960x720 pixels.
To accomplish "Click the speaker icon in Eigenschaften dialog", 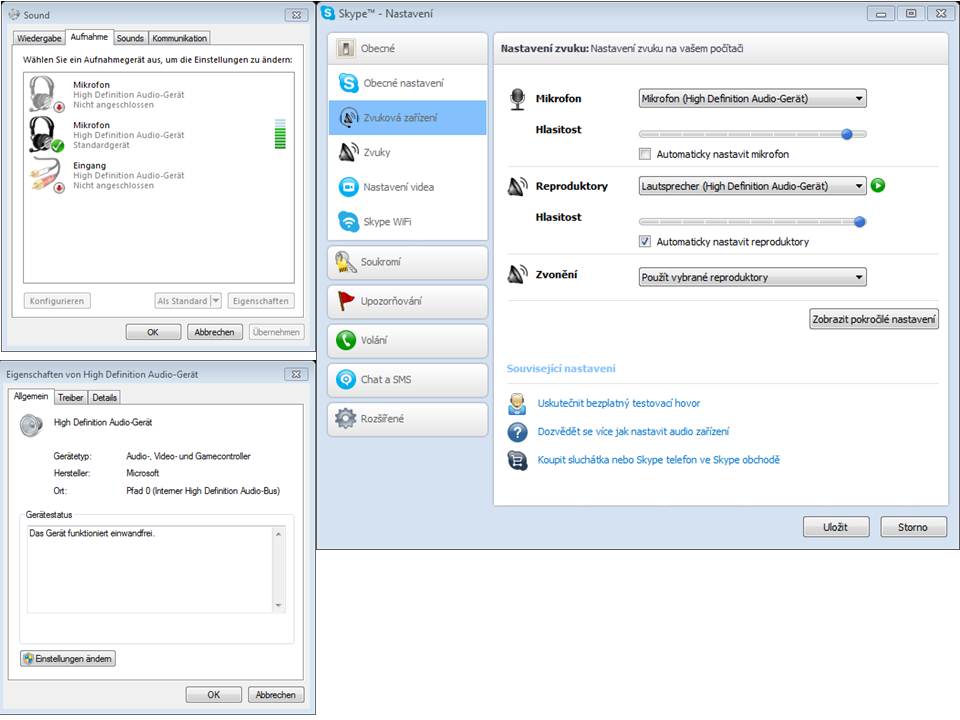I will [31, 424].
